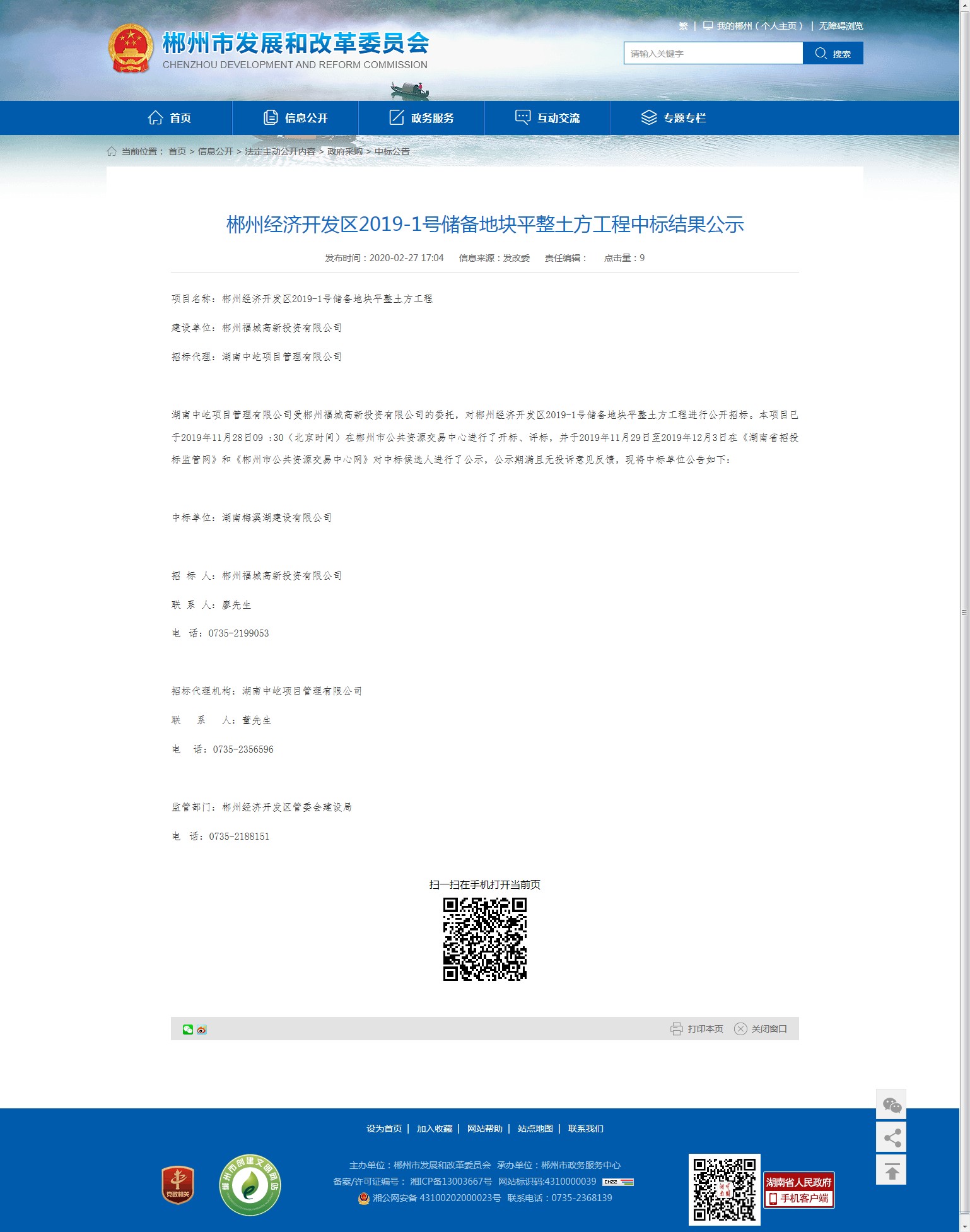Image resolution: width=970 pixels, height=1232 pixels.
Task: Click the national emblem logo
Action: pyautogui.click(x=131, y=49)
